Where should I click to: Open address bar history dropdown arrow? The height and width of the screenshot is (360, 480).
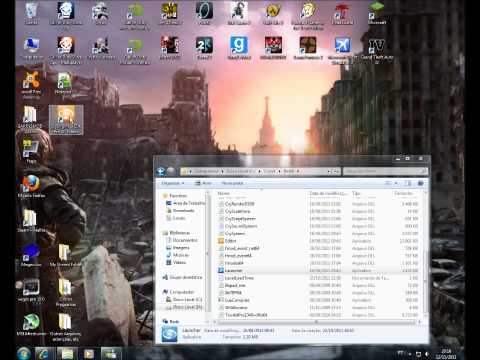[x=329, y=171]
